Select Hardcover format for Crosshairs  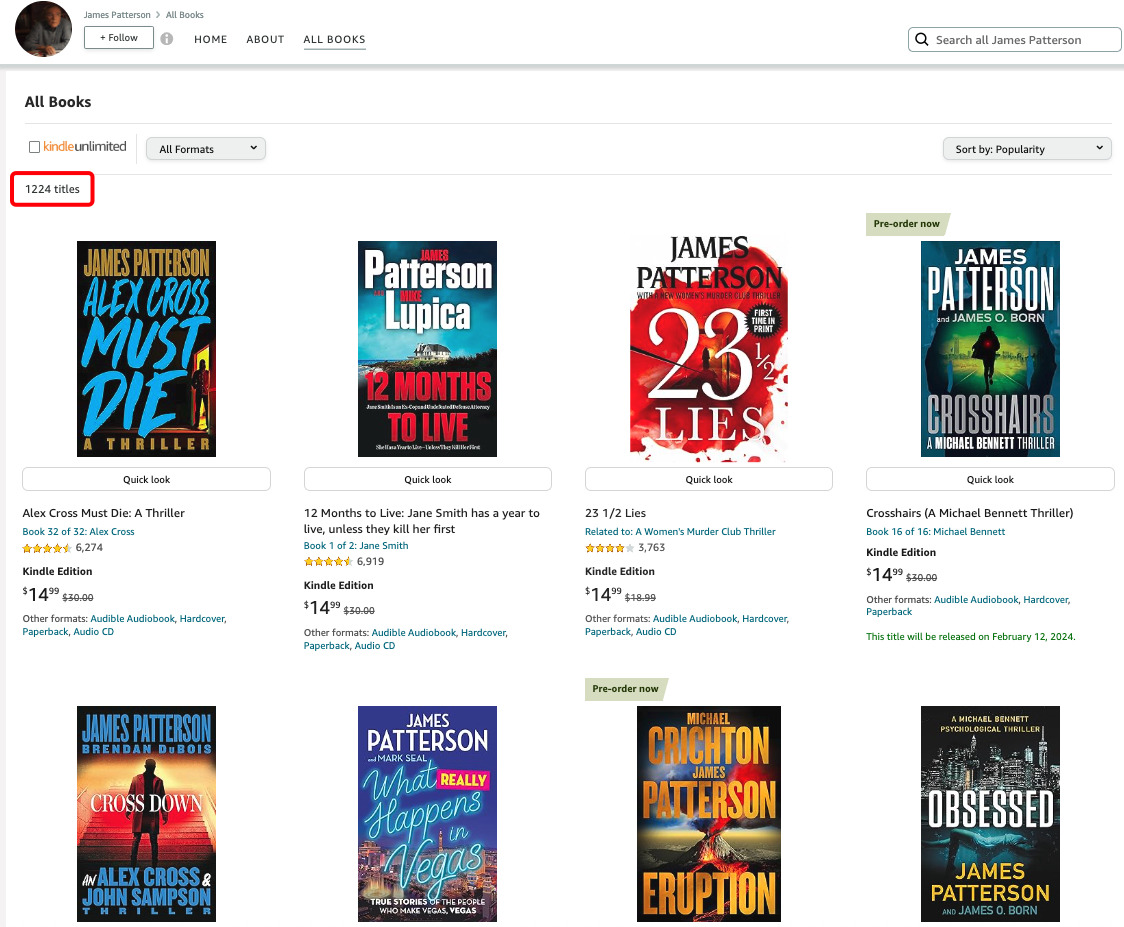pyautogui.click(x=1045, y=599)
